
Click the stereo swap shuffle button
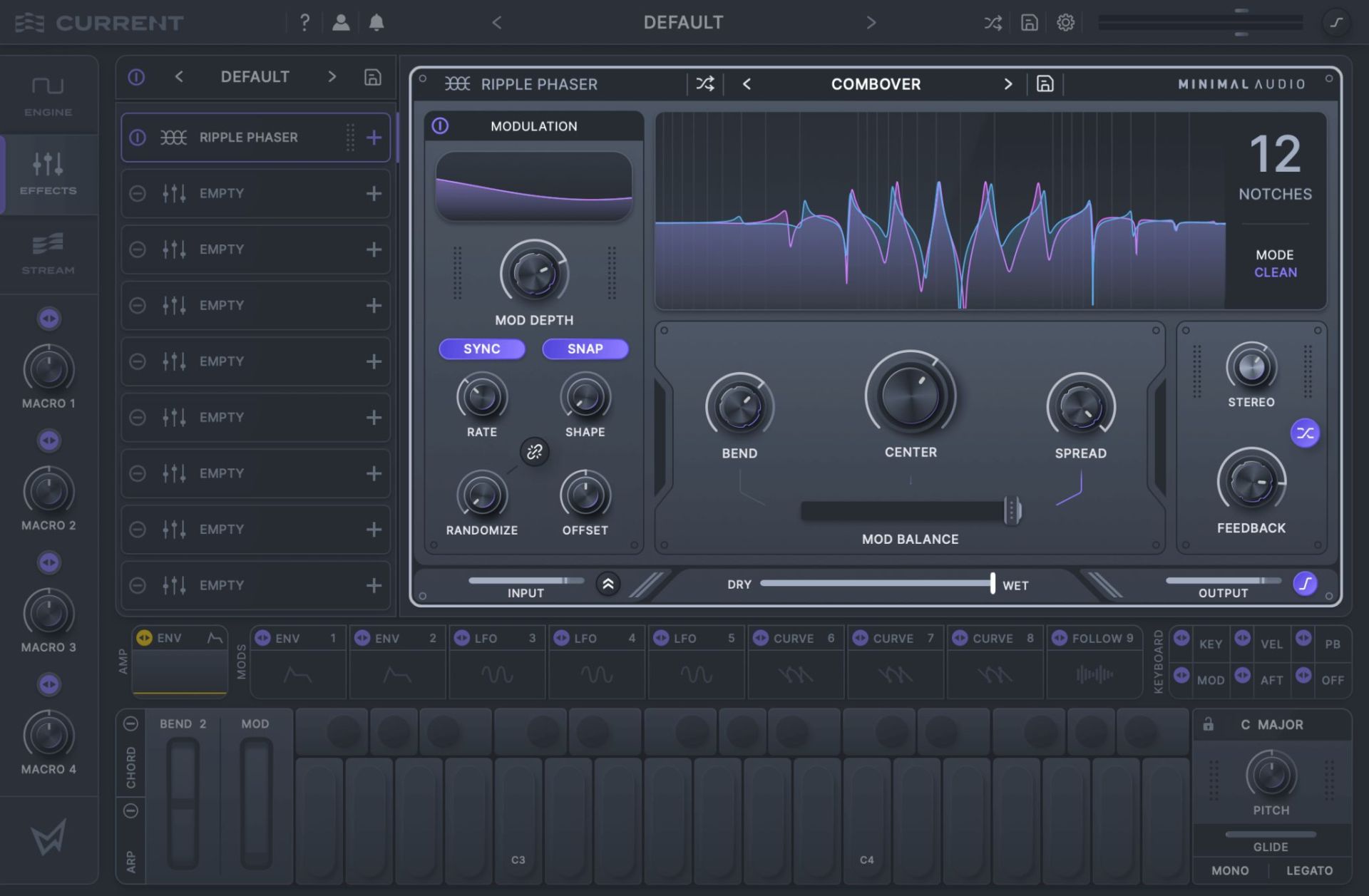pos(1305,433)
